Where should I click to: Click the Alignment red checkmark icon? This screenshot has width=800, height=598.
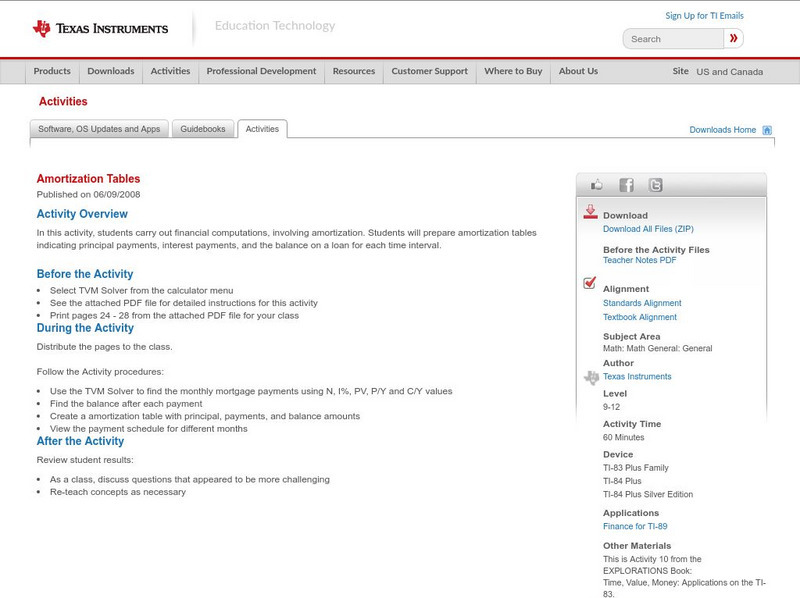coord(590,282)
